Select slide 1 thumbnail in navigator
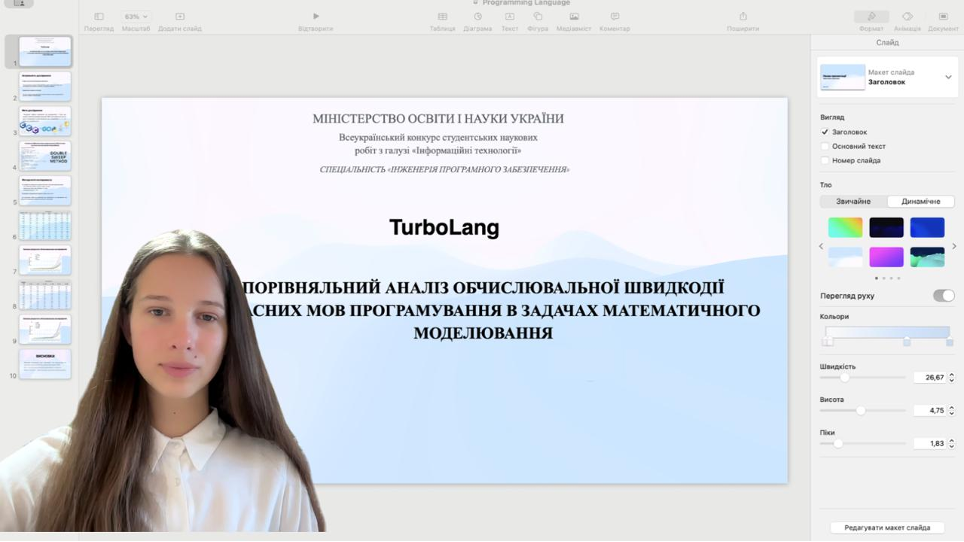 tap(45, 52)
